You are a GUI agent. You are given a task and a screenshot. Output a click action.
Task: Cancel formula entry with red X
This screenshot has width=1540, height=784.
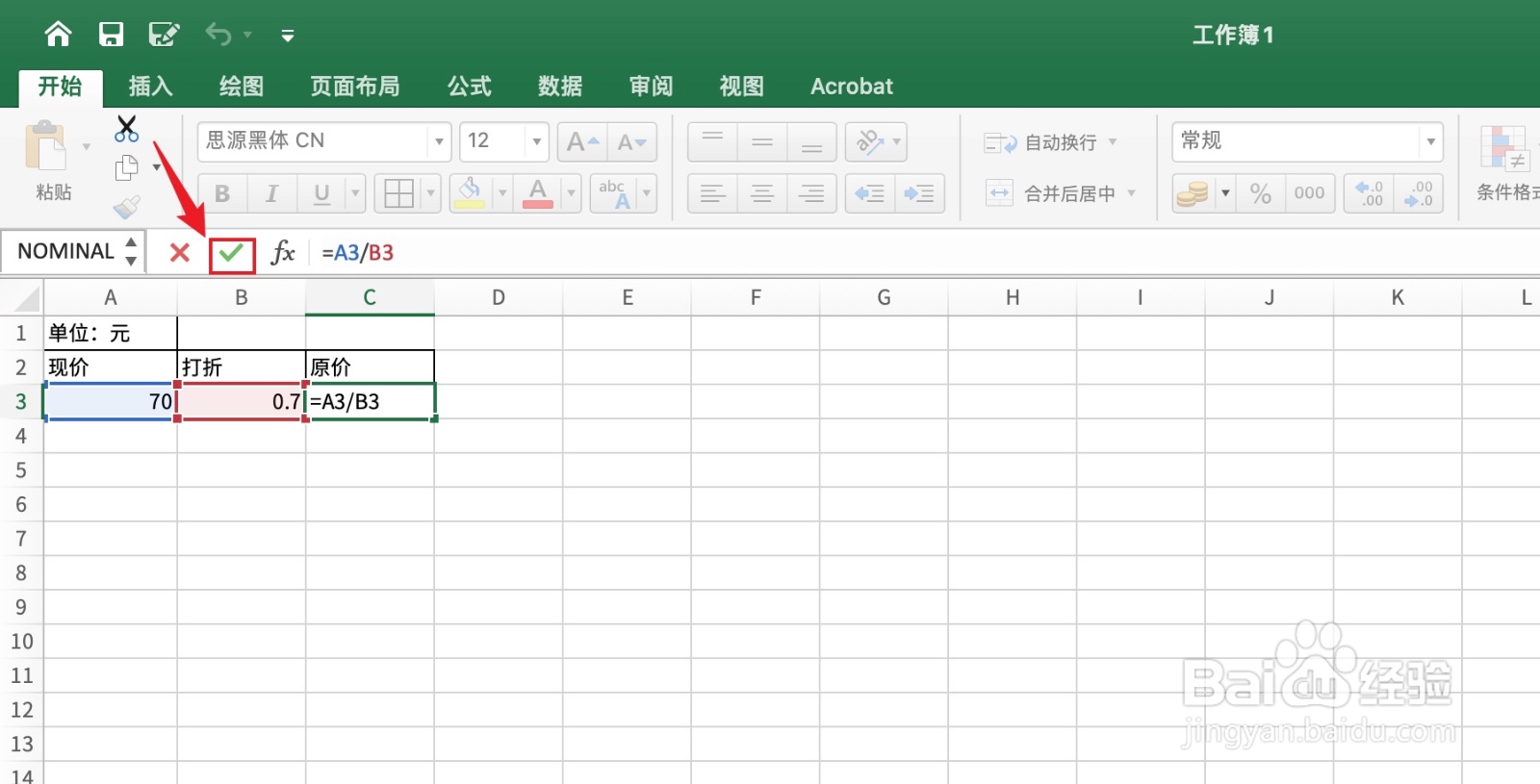[x=179, y=252]
